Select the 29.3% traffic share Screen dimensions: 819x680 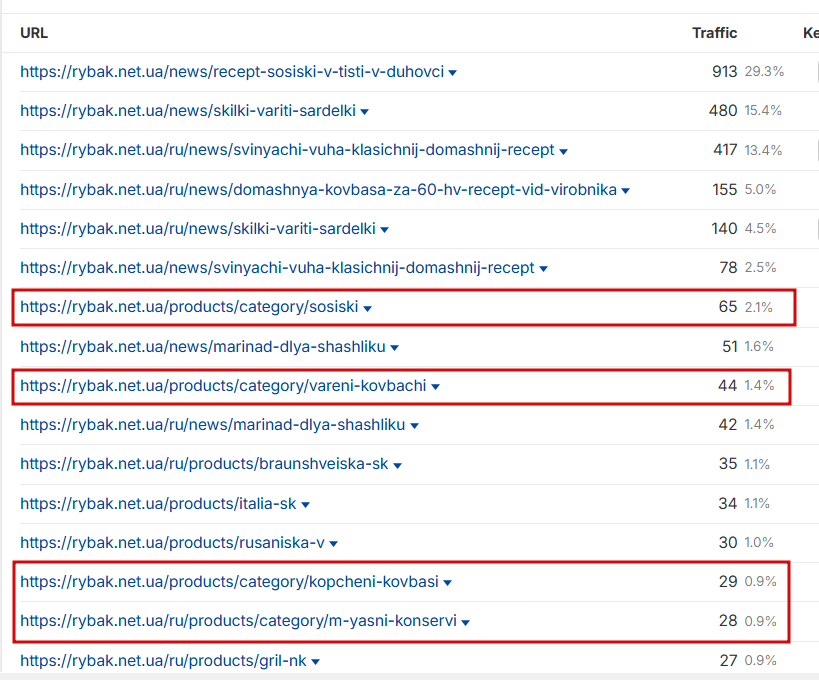pyautogui.click(x=764, y=72)
